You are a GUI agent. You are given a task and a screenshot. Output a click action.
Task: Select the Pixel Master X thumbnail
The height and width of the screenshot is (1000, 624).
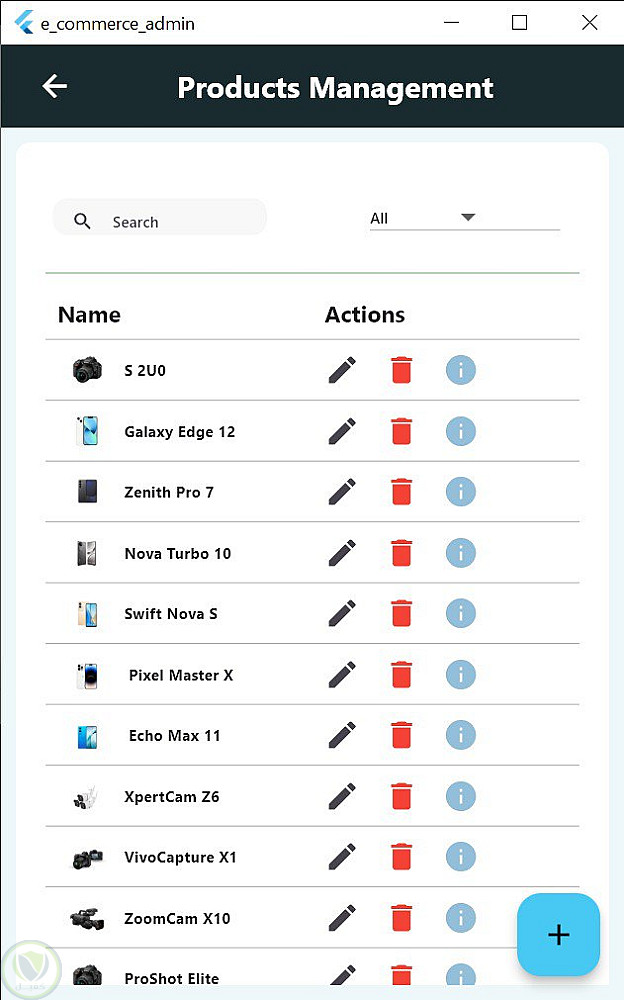point(87,676)
